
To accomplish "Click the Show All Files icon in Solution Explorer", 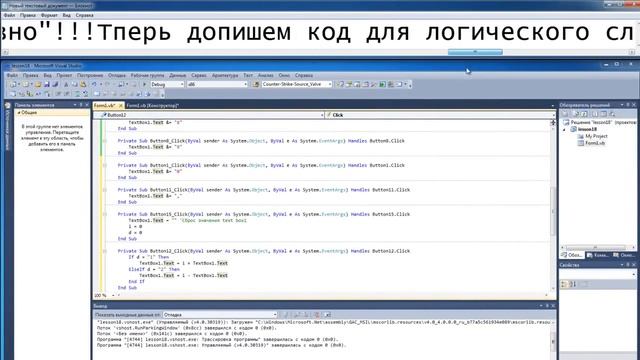I will [x=575, y=114].
